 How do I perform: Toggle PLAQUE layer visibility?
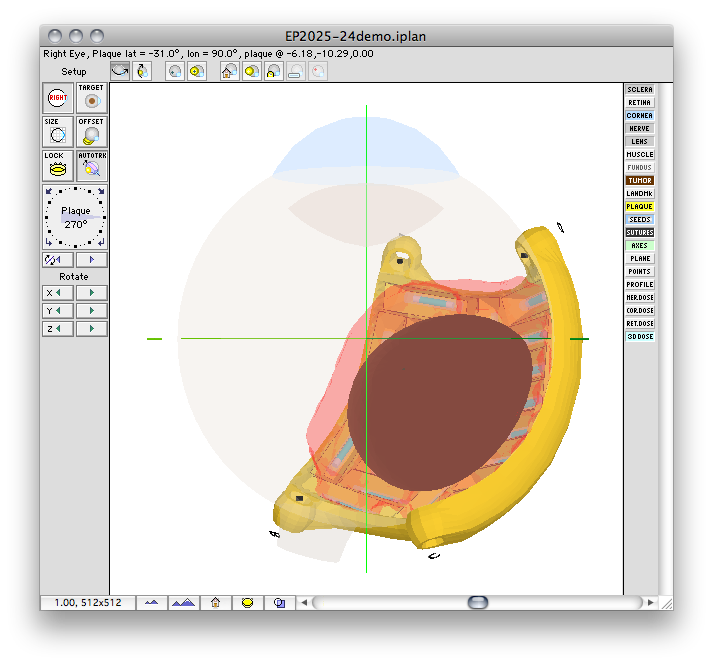pos(639,207)
